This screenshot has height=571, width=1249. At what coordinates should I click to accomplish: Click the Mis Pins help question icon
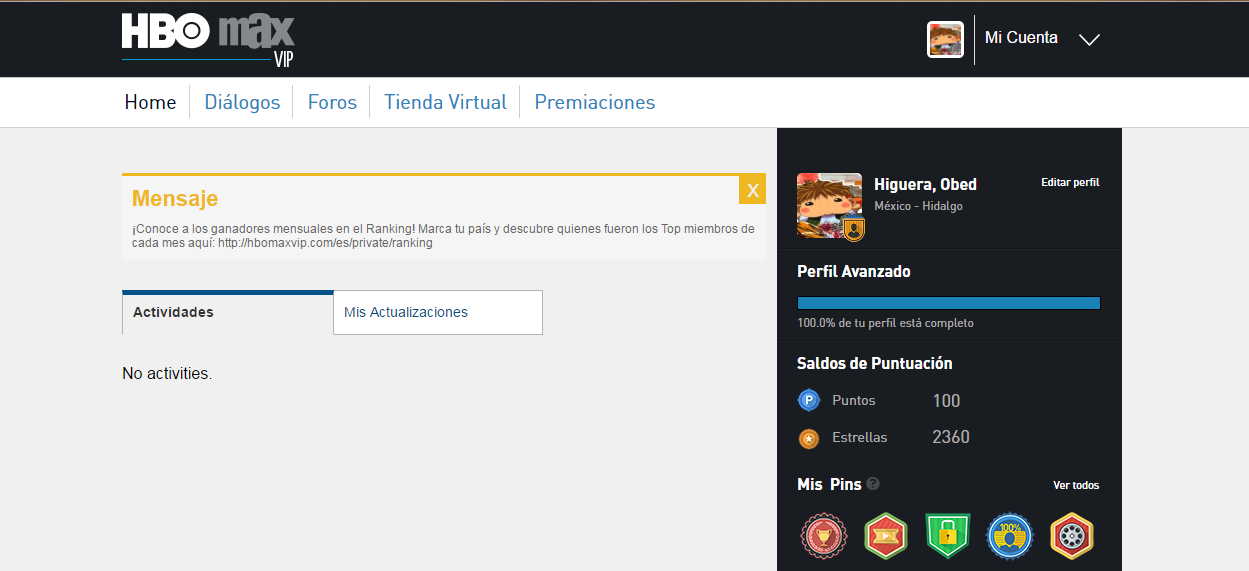click(x=873, y=484)
